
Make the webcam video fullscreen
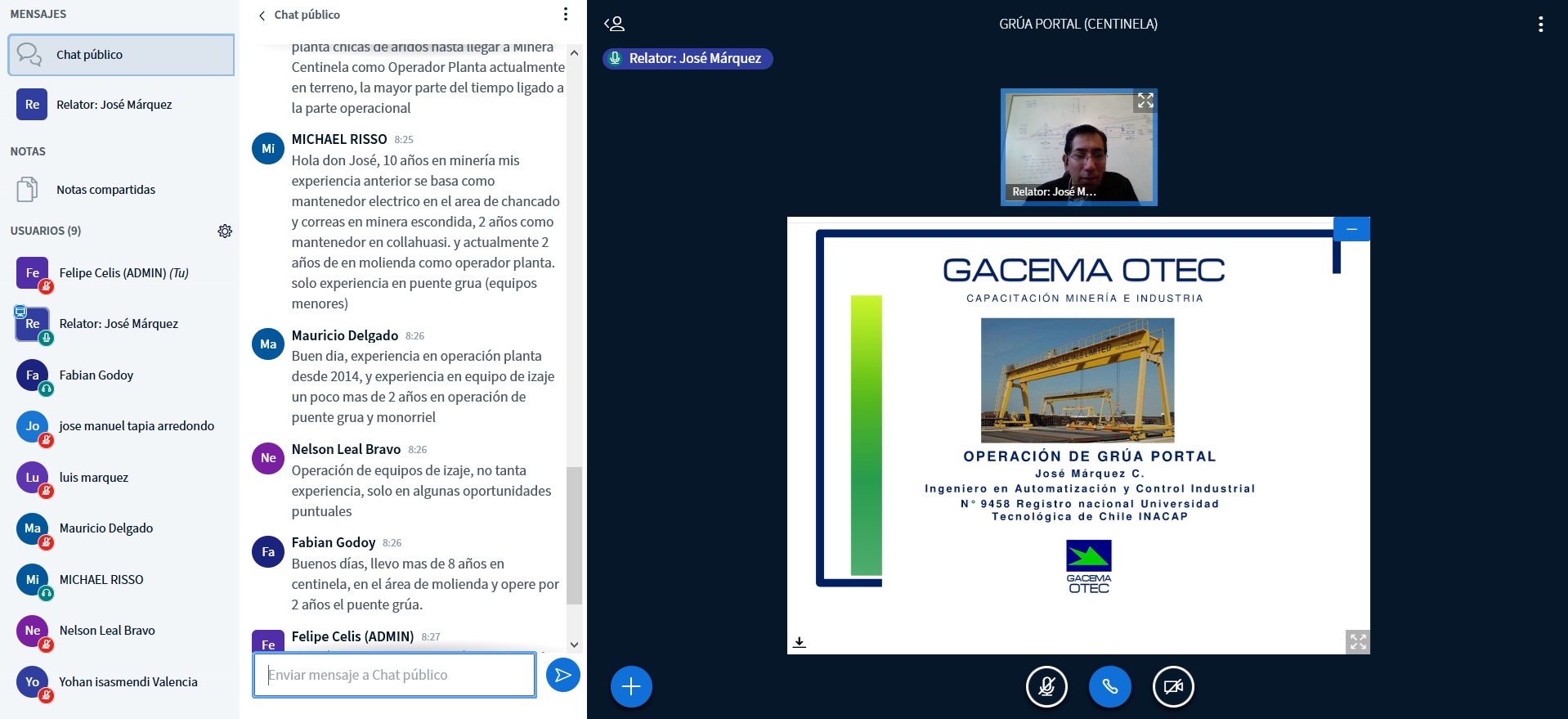1145,101
